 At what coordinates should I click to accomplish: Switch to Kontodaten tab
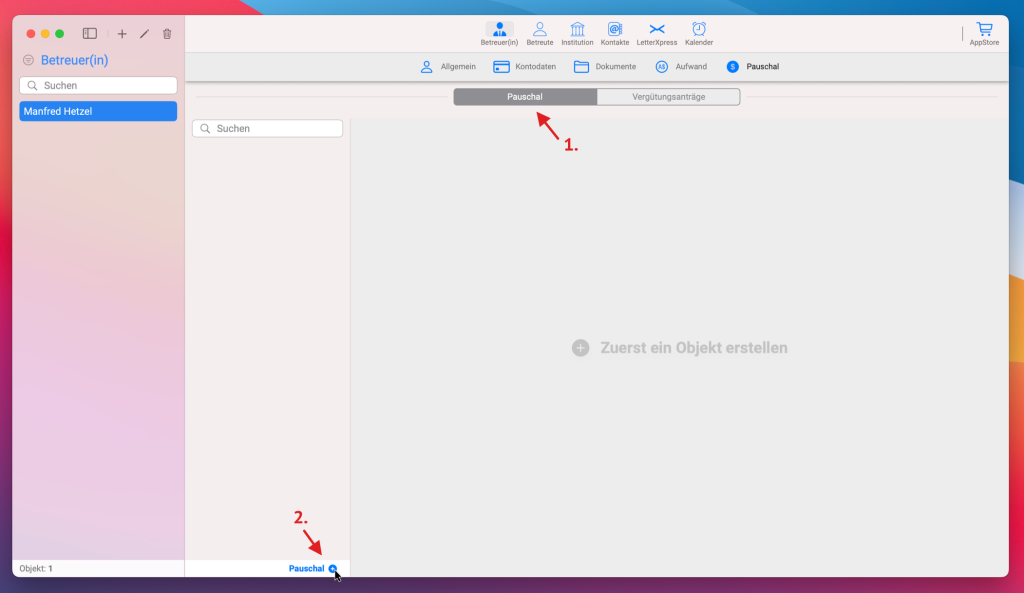(524, 67)
